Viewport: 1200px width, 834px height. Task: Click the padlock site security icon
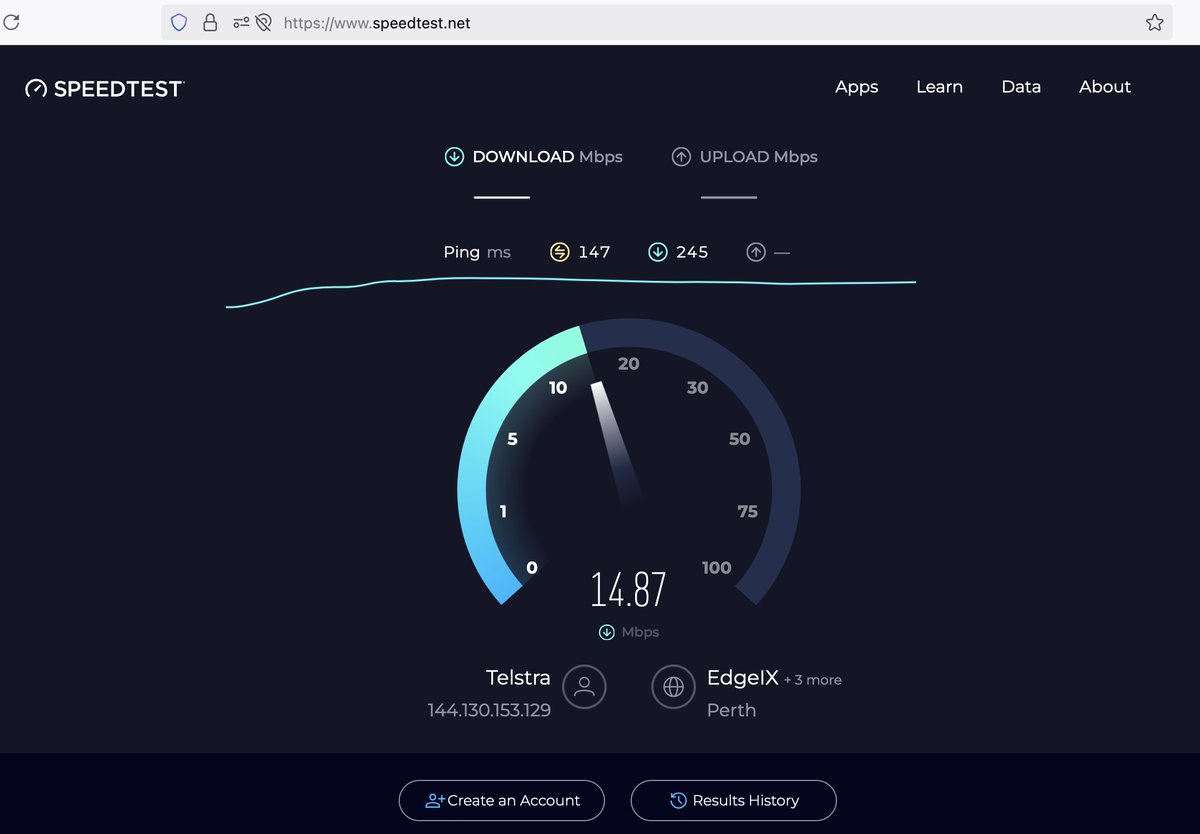[210, 22]
